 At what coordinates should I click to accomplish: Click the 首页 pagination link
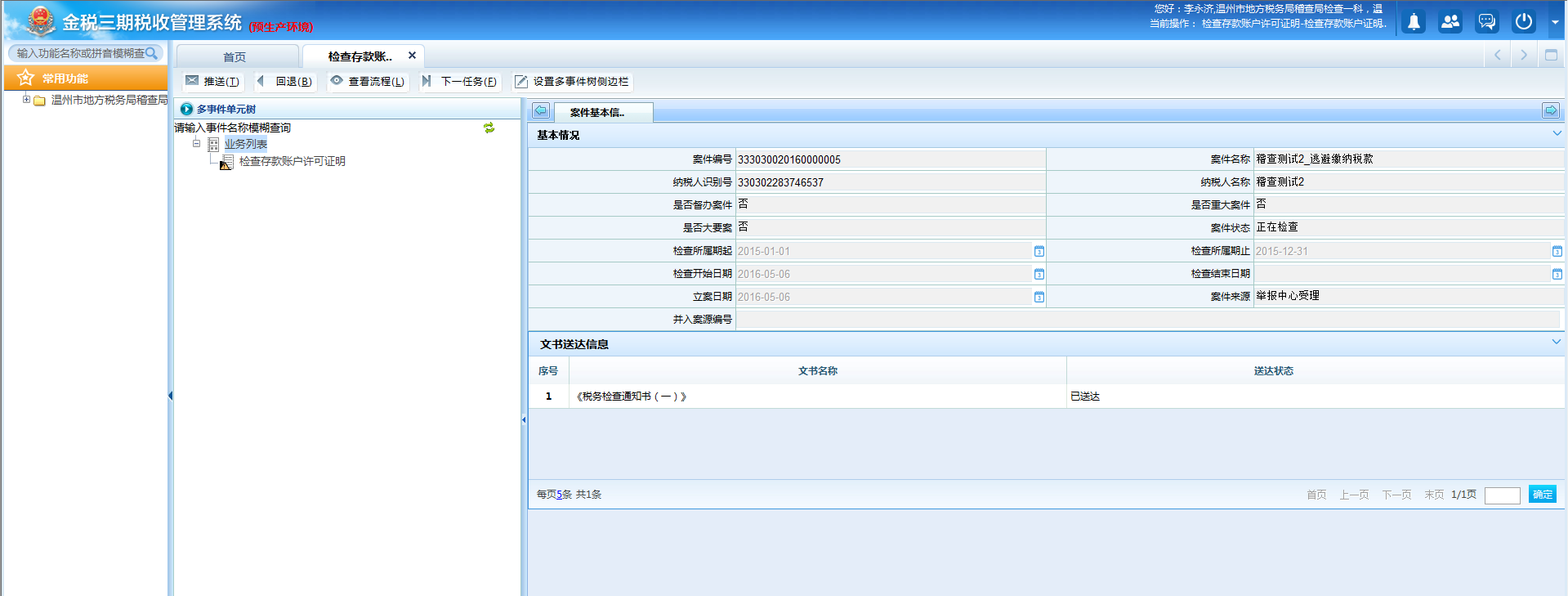(1316, 495)
